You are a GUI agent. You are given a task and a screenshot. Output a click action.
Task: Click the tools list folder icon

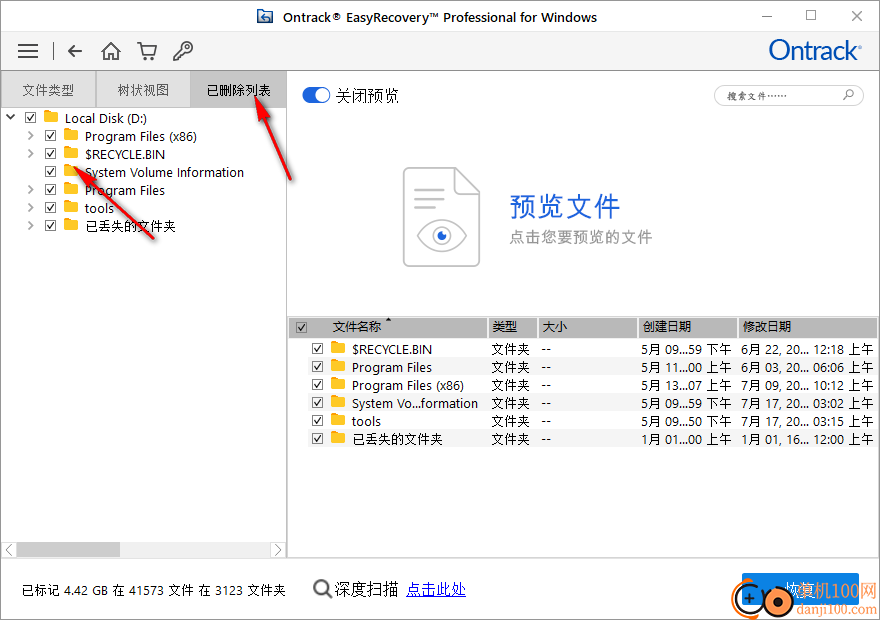point(338,420)
